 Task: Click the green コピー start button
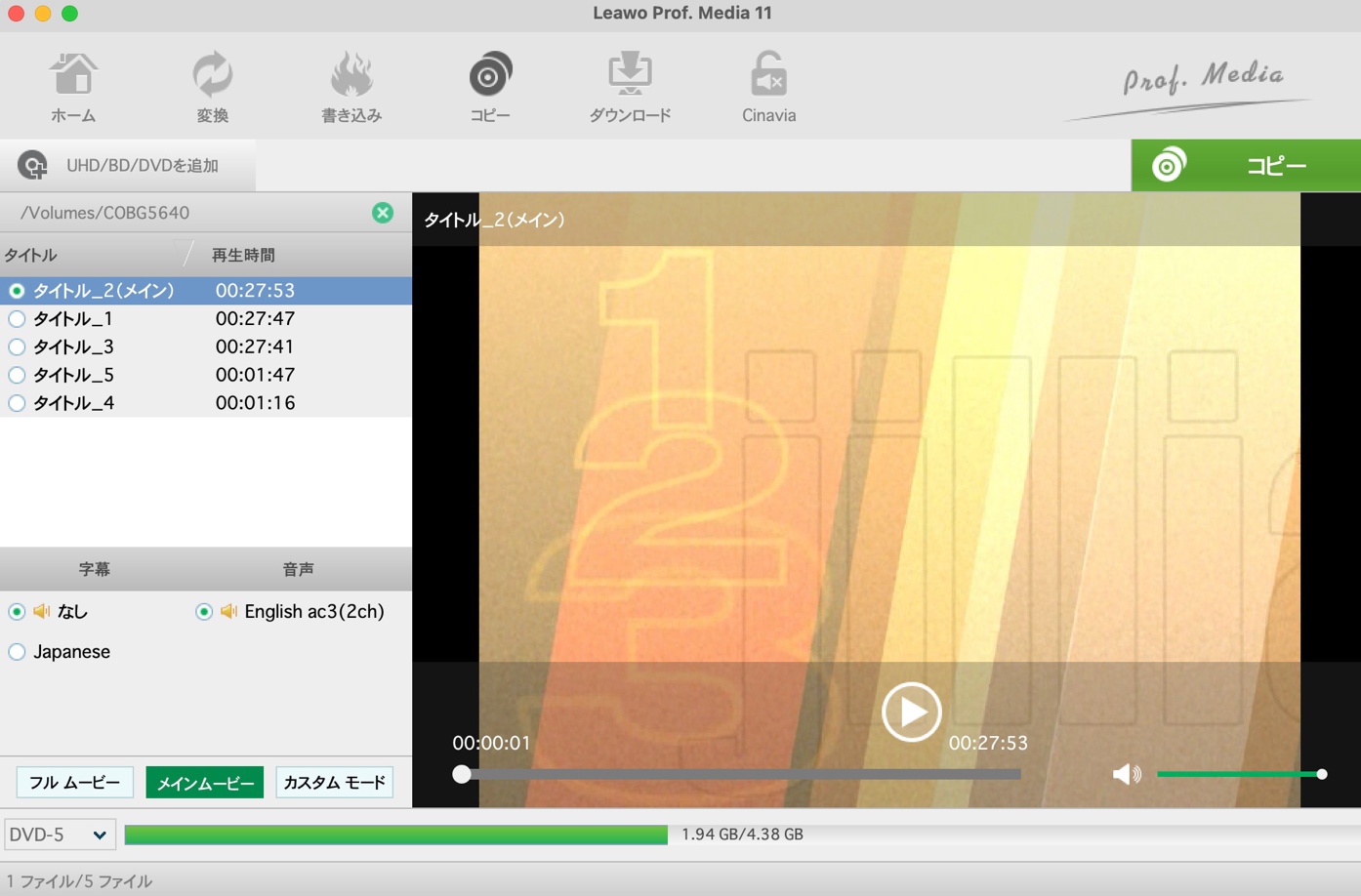1246,165
